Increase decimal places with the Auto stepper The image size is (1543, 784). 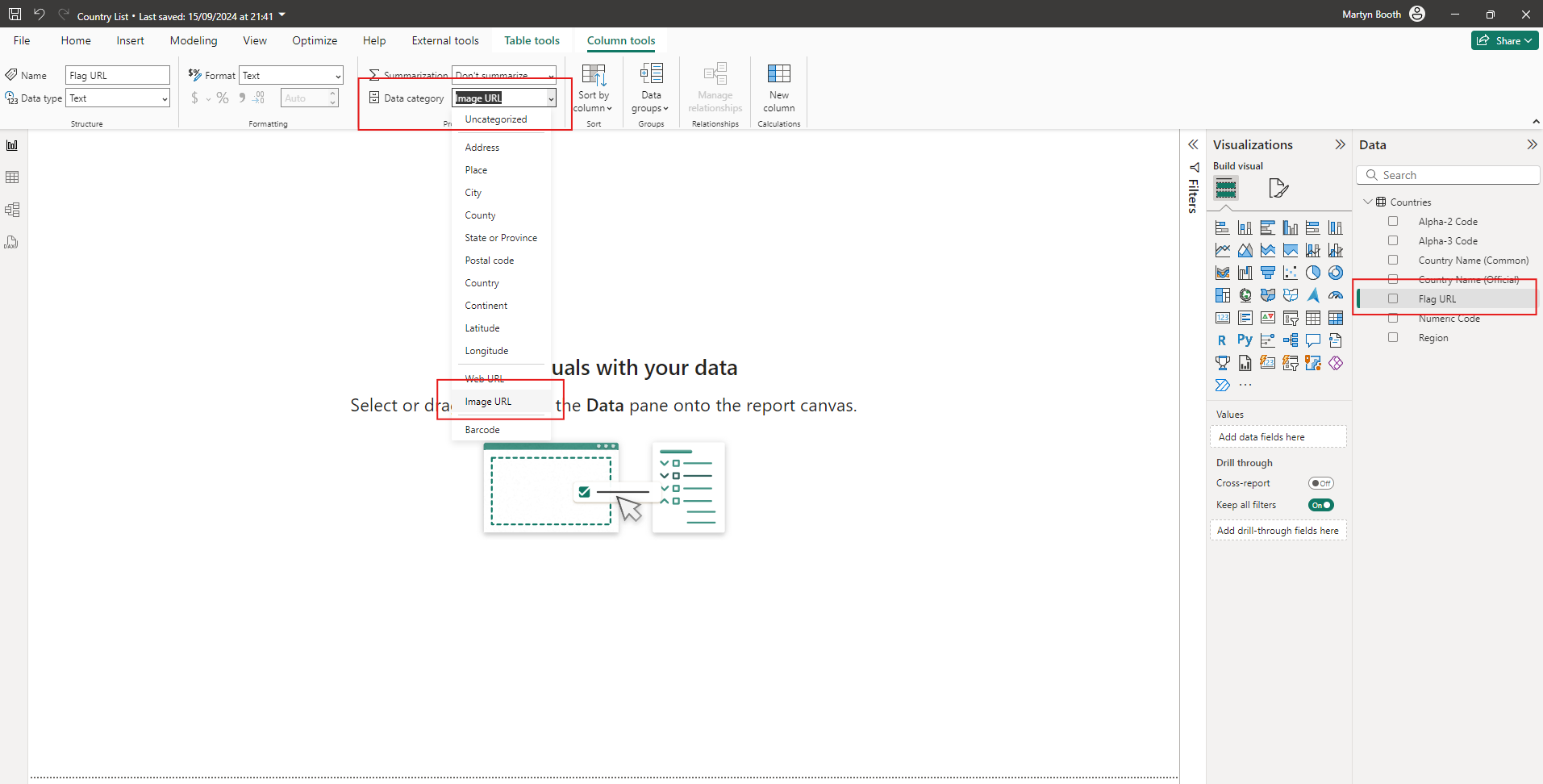[333, 93]
